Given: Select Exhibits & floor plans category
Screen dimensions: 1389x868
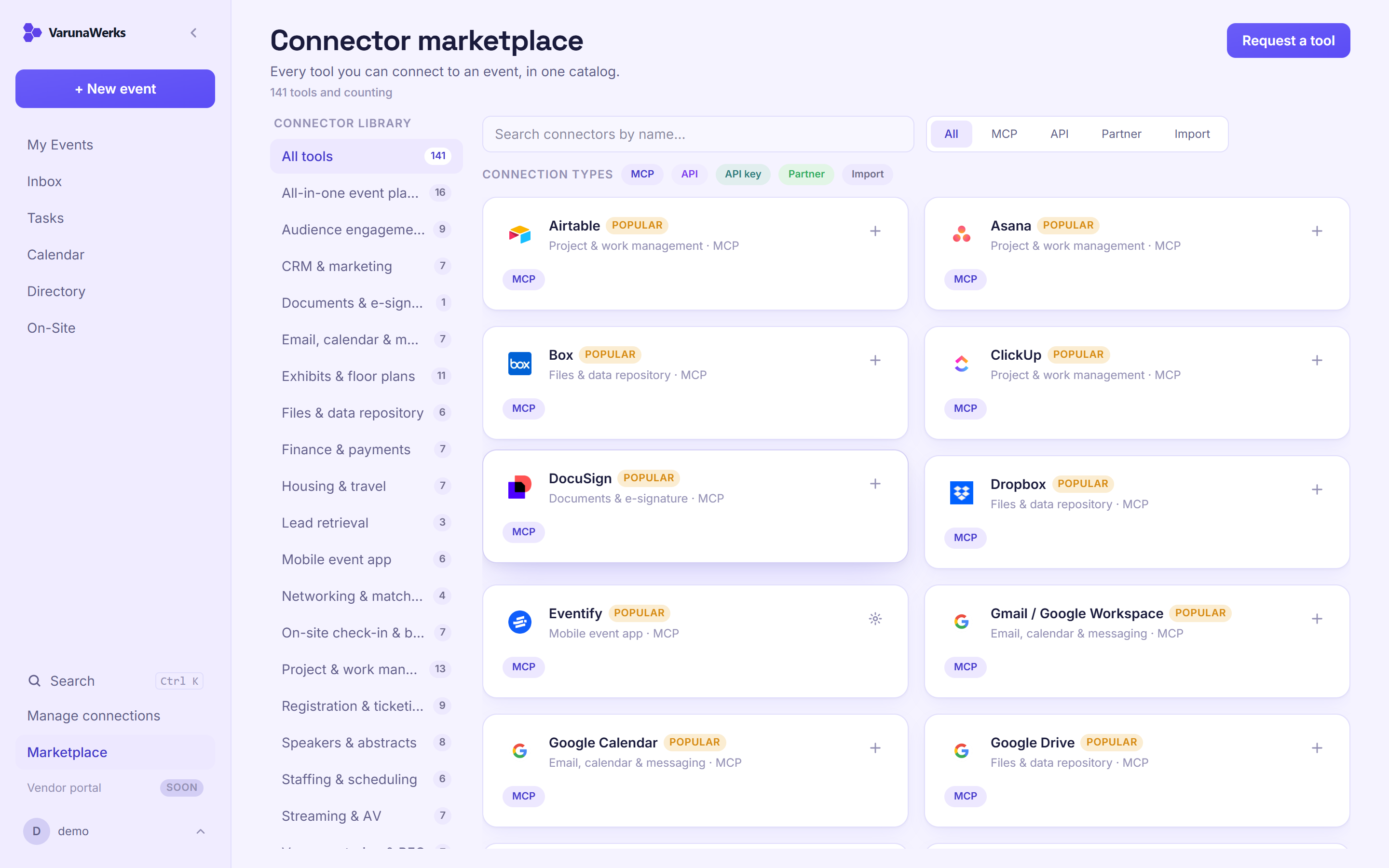Looking at the screenshot, I should [366, 376].
